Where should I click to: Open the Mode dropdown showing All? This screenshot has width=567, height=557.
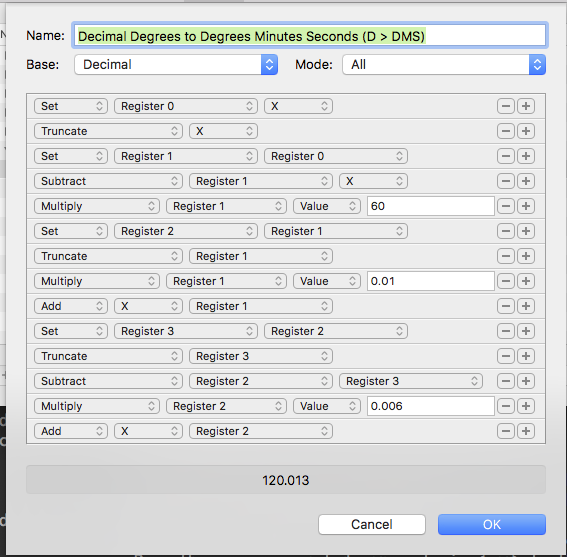click(x=444, y=65)
